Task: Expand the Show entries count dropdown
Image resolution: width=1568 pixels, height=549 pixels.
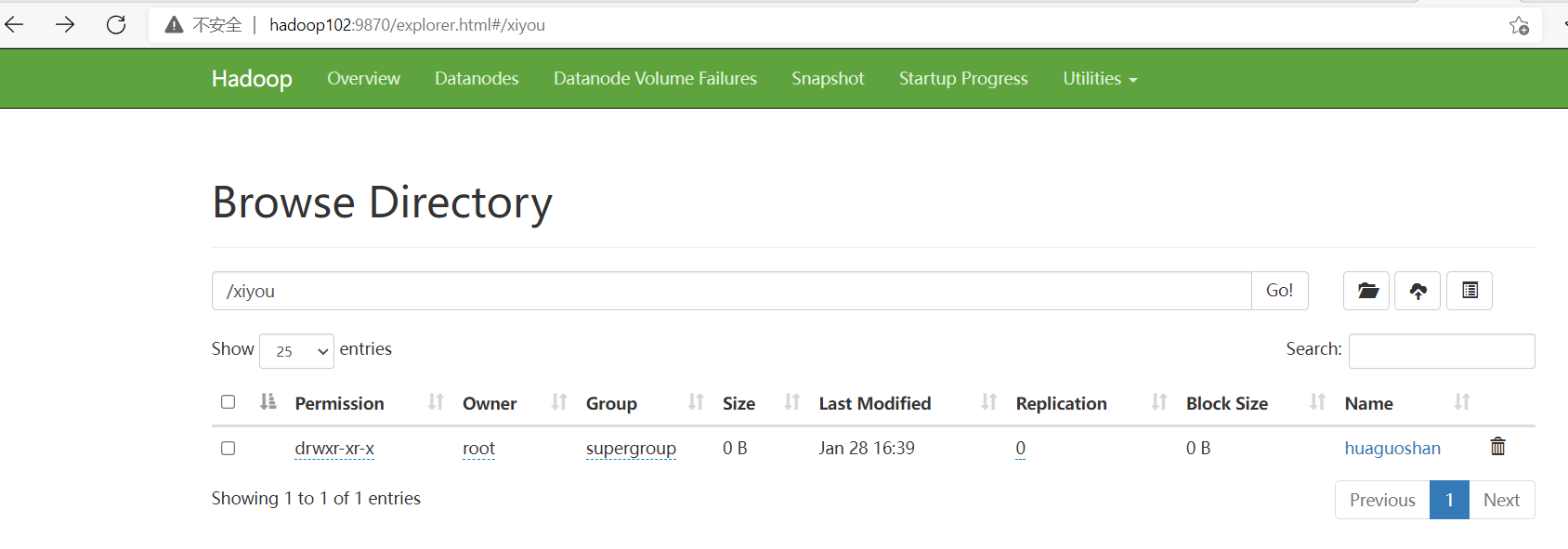Action: point(296,351)
